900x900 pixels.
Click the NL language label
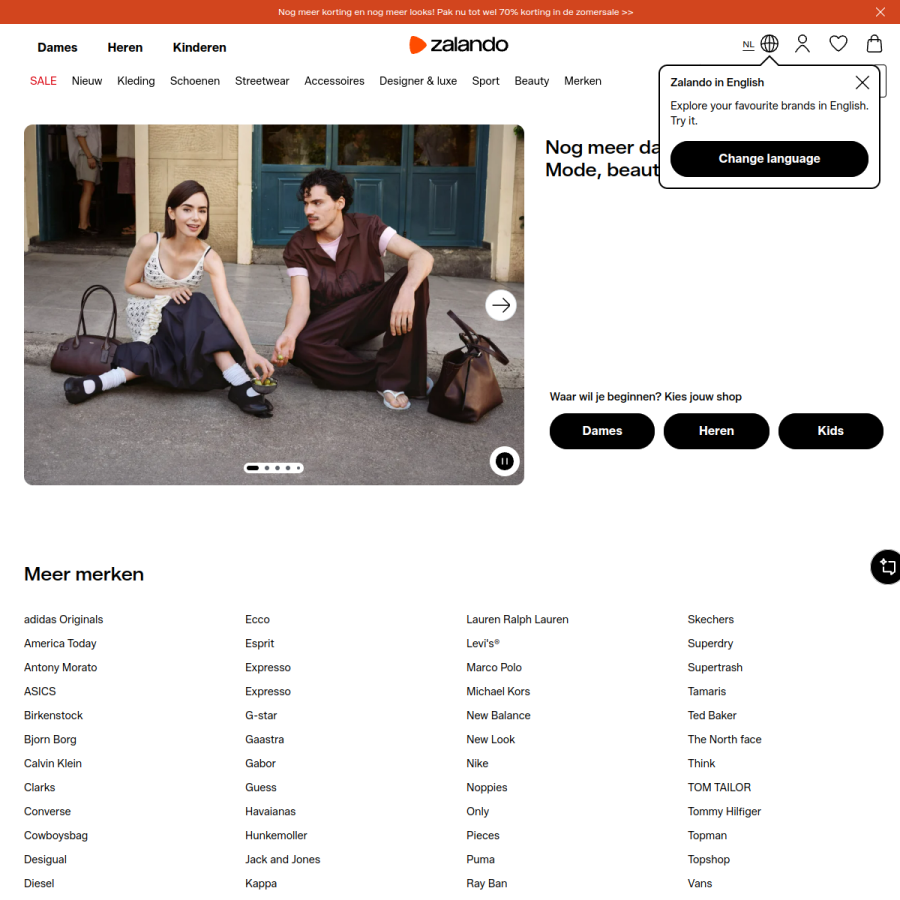pos(748,45)
